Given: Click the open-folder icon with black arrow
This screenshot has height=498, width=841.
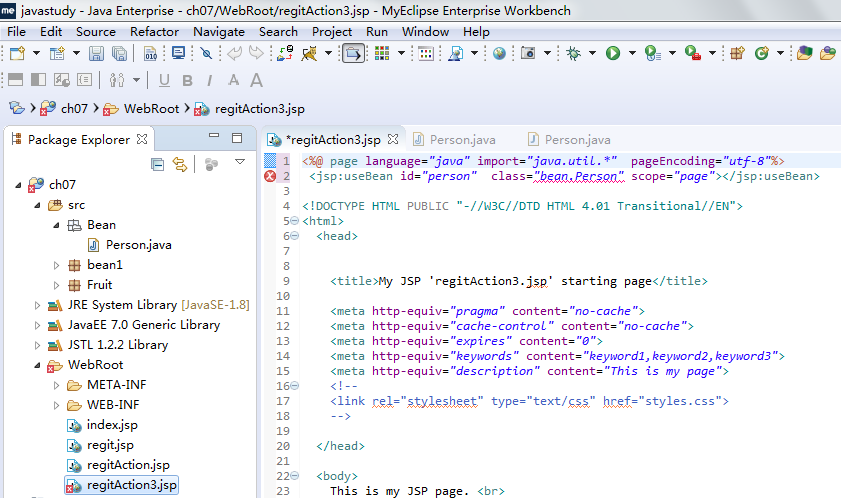Looking at the screenshot, I should pyautogui.click(x=353, y=53).
